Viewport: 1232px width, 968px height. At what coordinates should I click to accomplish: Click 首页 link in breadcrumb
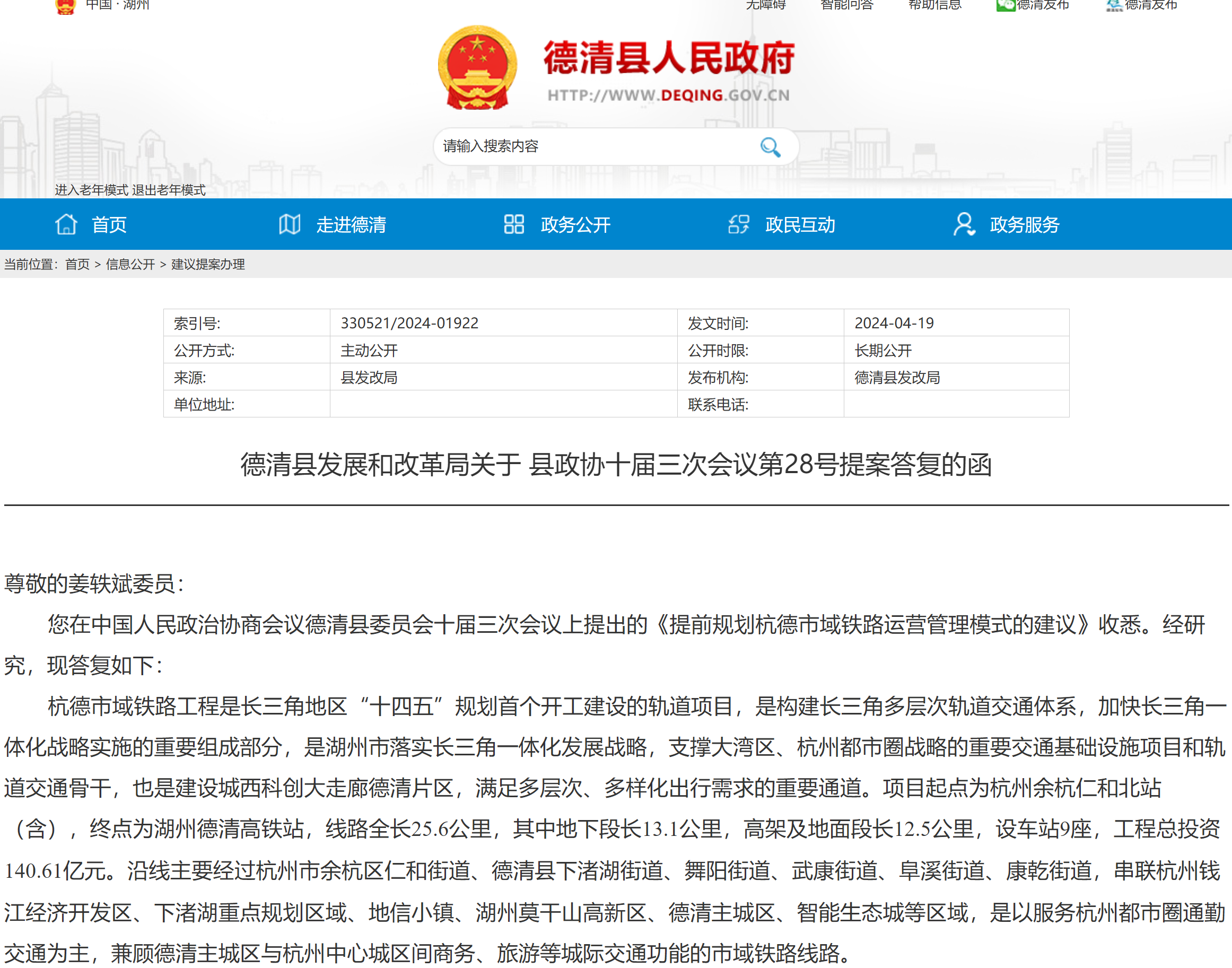pyautogui.click(x=77, y=265)
